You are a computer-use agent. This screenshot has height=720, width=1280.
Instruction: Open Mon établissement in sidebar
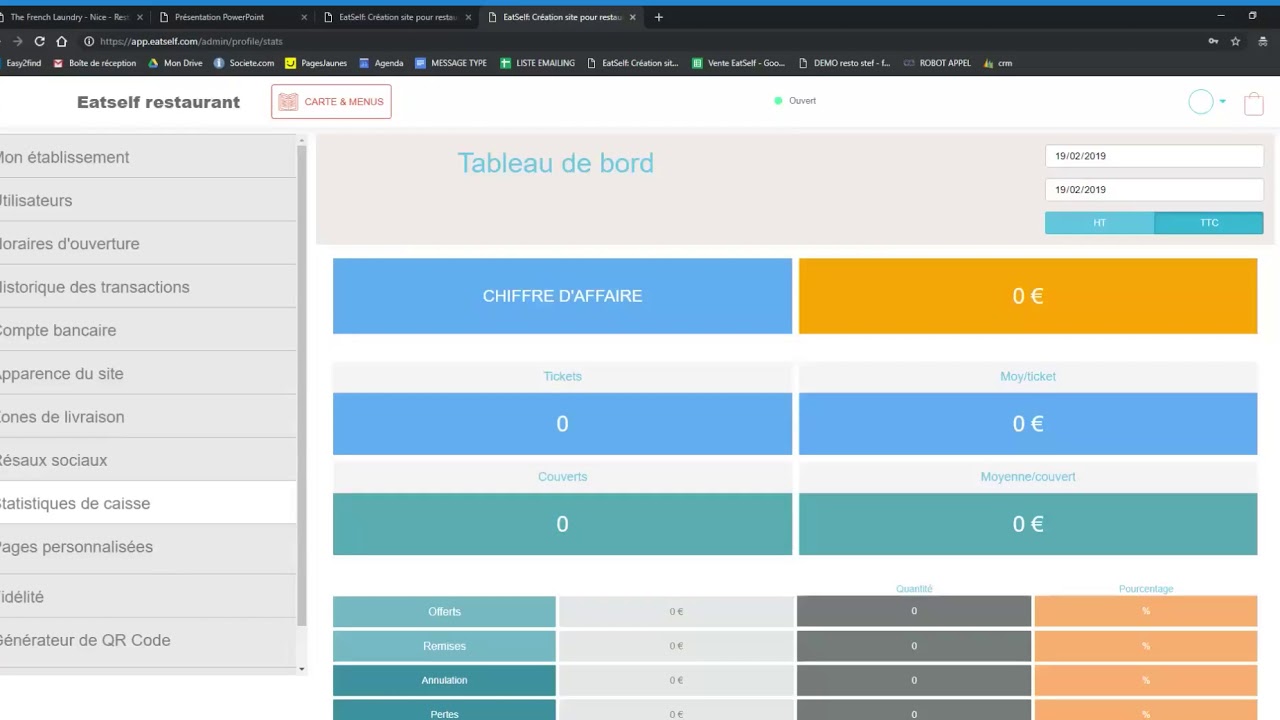tap(148, 157)
